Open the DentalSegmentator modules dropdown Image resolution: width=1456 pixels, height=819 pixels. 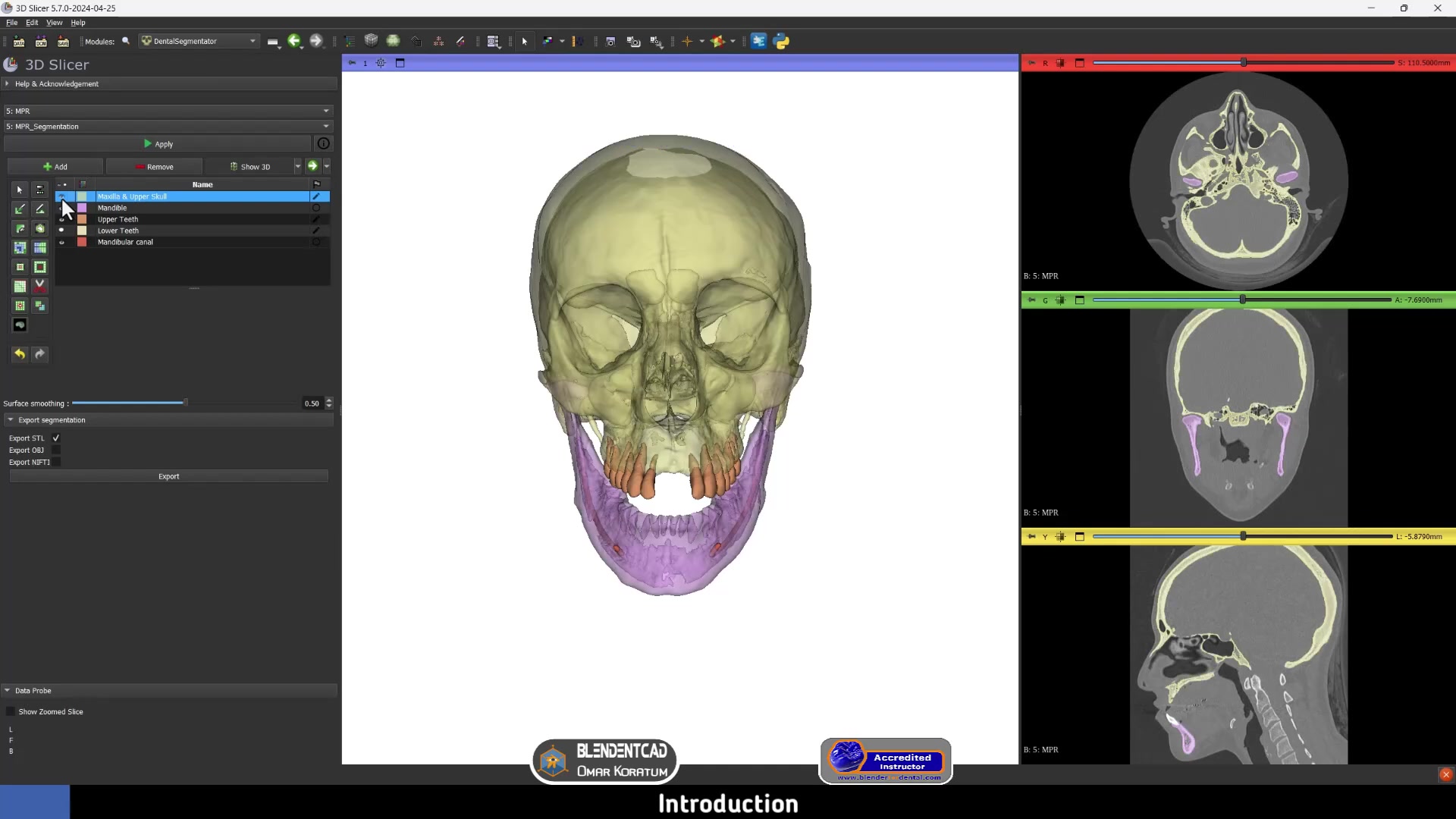pyautogui.click(x=199, y=41)
